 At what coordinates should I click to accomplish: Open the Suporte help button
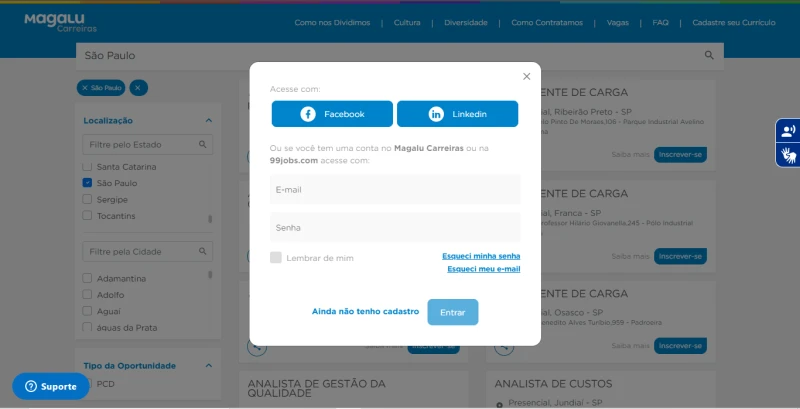pyautogui.click(x=51, y=387)
